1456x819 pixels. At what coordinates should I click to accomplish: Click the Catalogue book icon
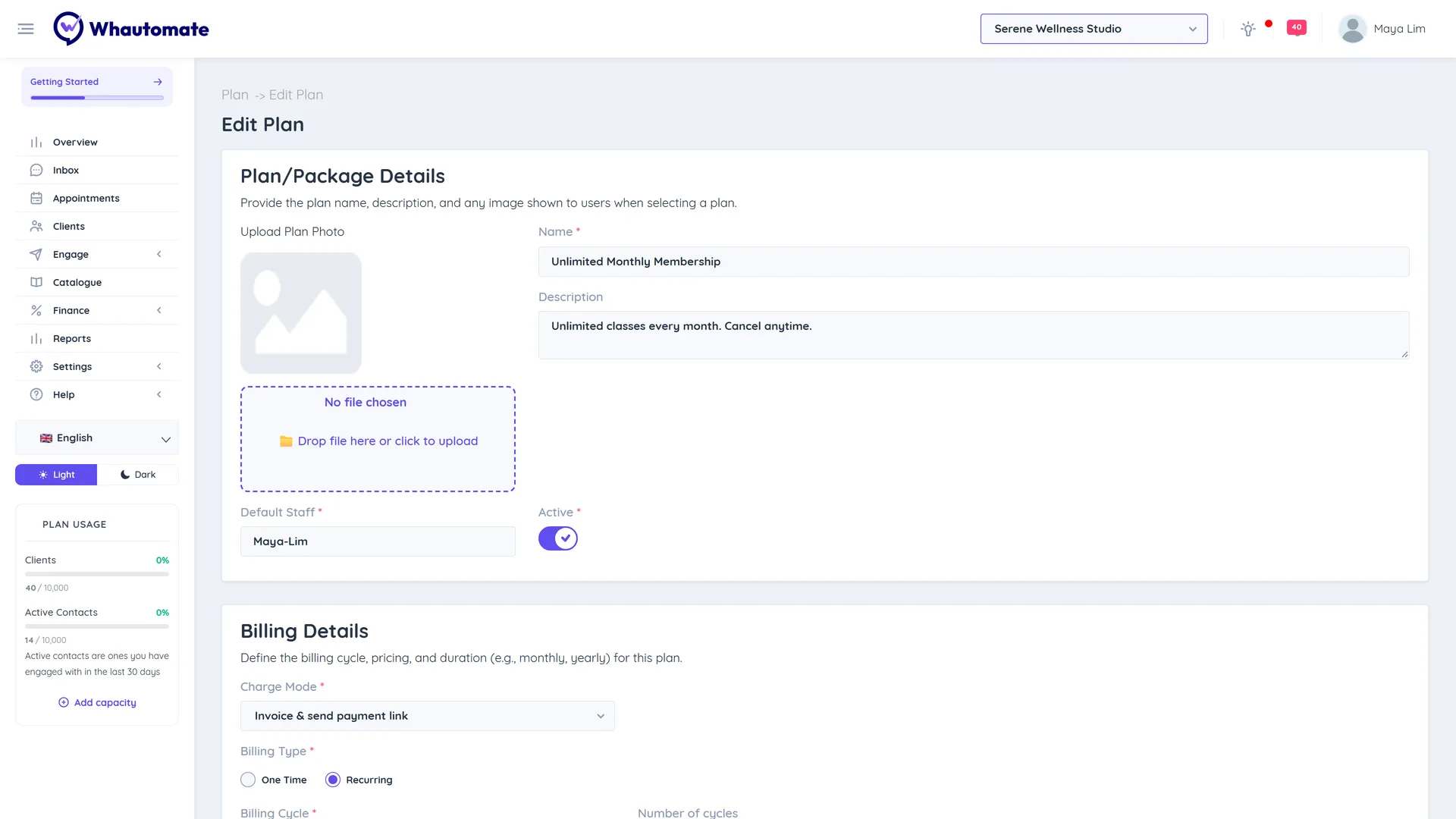[x=36, y=282]
